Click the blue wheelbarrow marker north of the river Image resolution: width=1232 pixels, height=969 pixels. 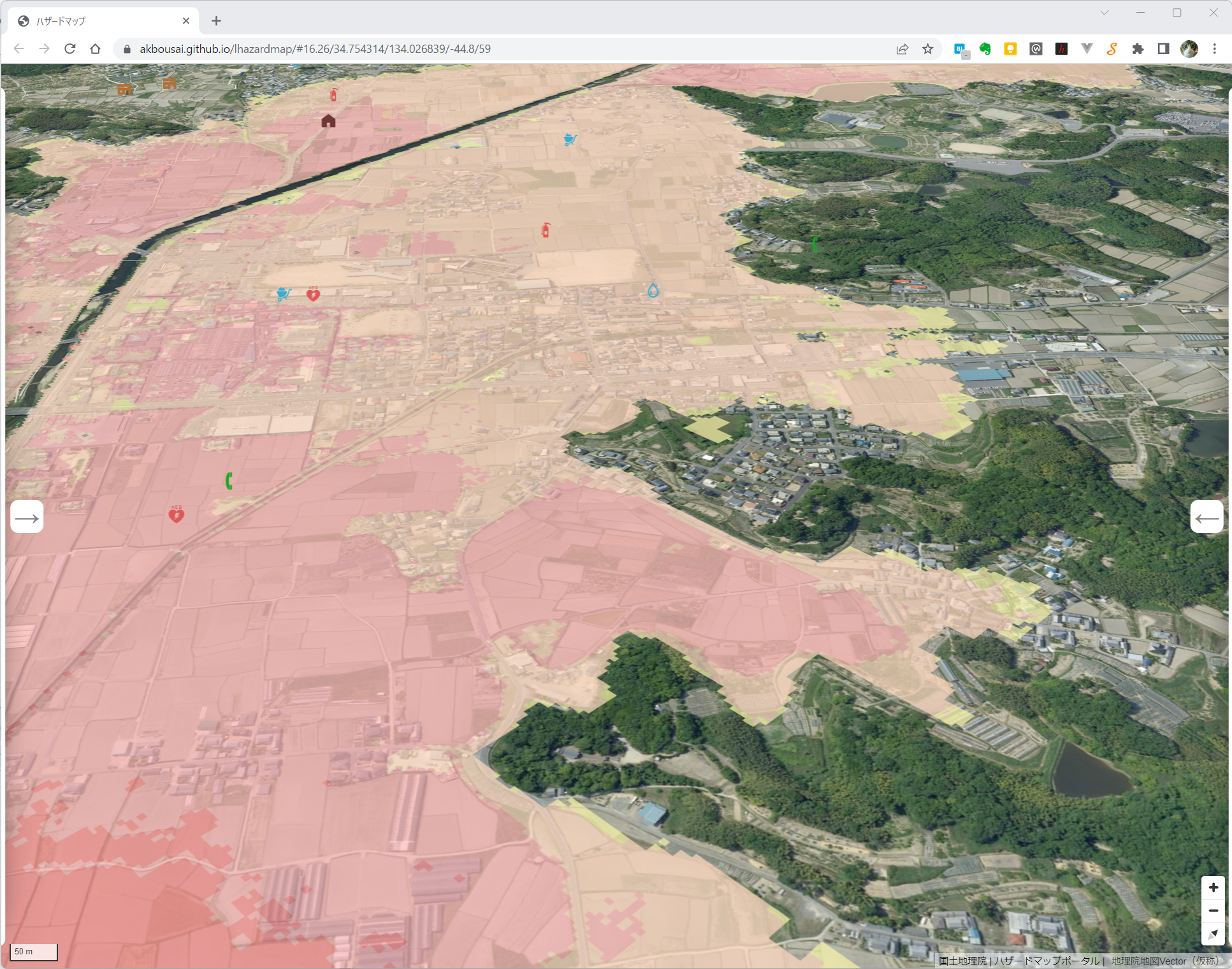(x=570, y=140)
